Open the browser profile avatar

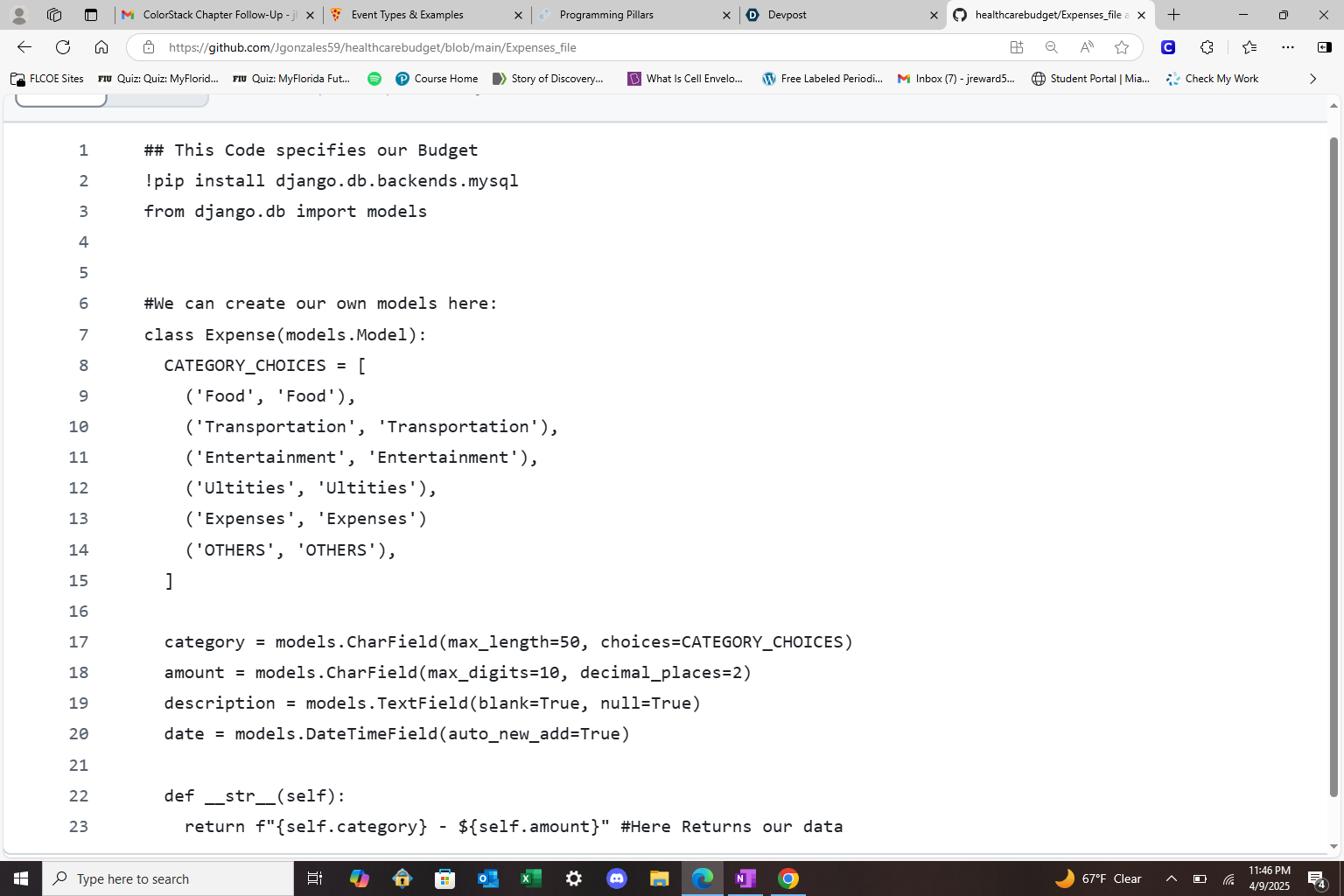pos(19,15)
